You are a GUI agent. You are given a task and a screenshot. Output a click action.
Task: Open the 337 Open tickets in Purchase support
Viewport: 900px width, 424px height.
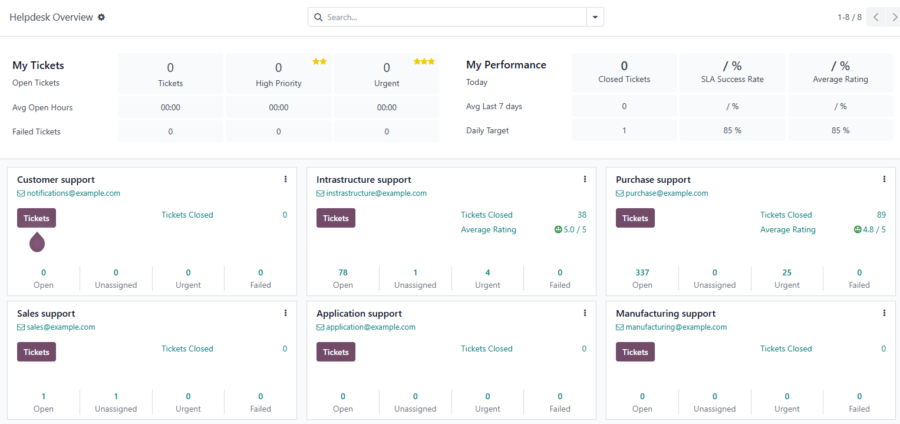point(642,272)
